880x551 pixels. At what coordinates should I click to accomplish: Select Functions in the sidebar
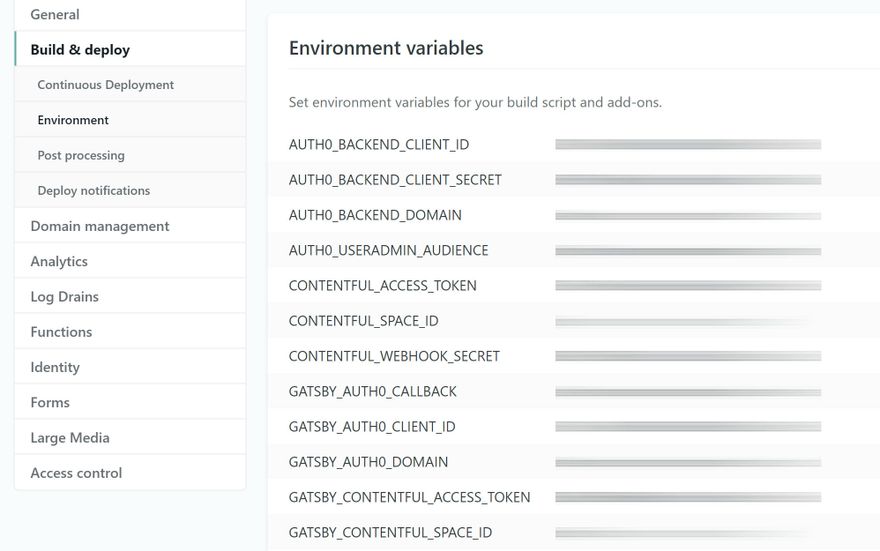(x=61, y=332)
